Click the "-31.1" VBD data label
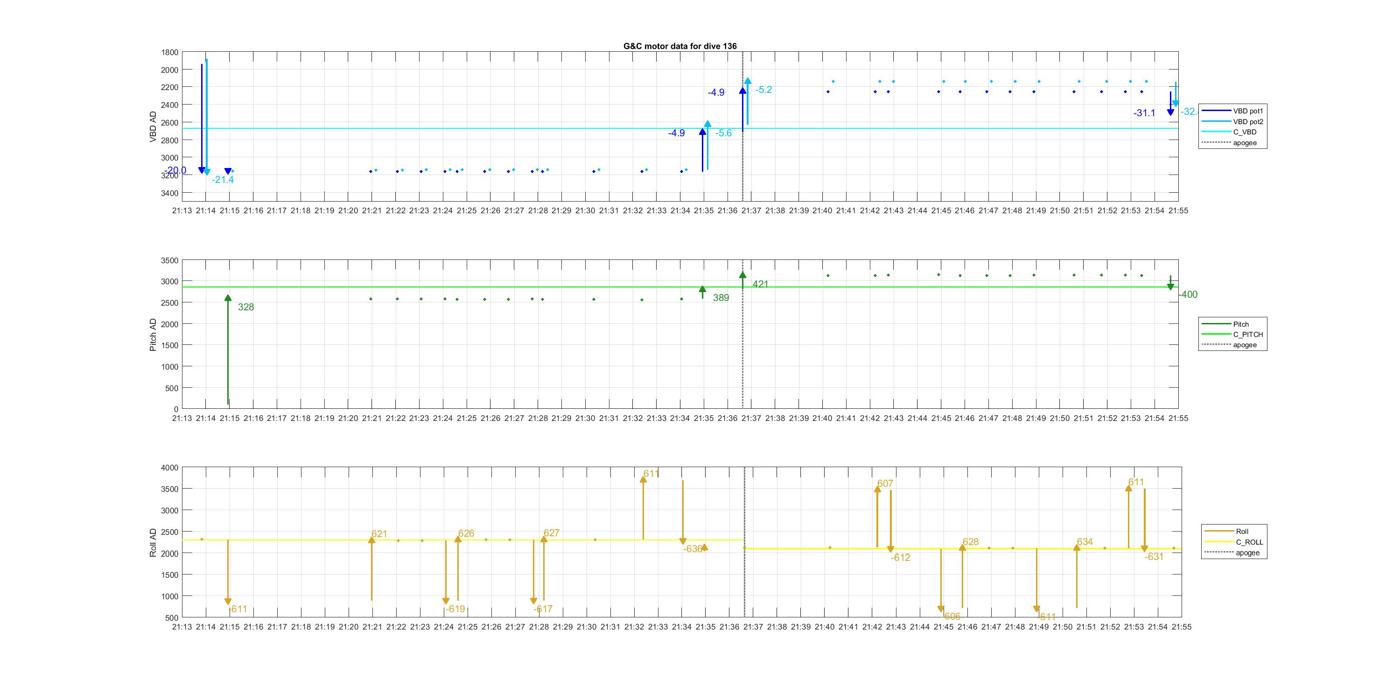Image resolution: width=1400 pixels, height=693 pixels. pos(1144,113)
